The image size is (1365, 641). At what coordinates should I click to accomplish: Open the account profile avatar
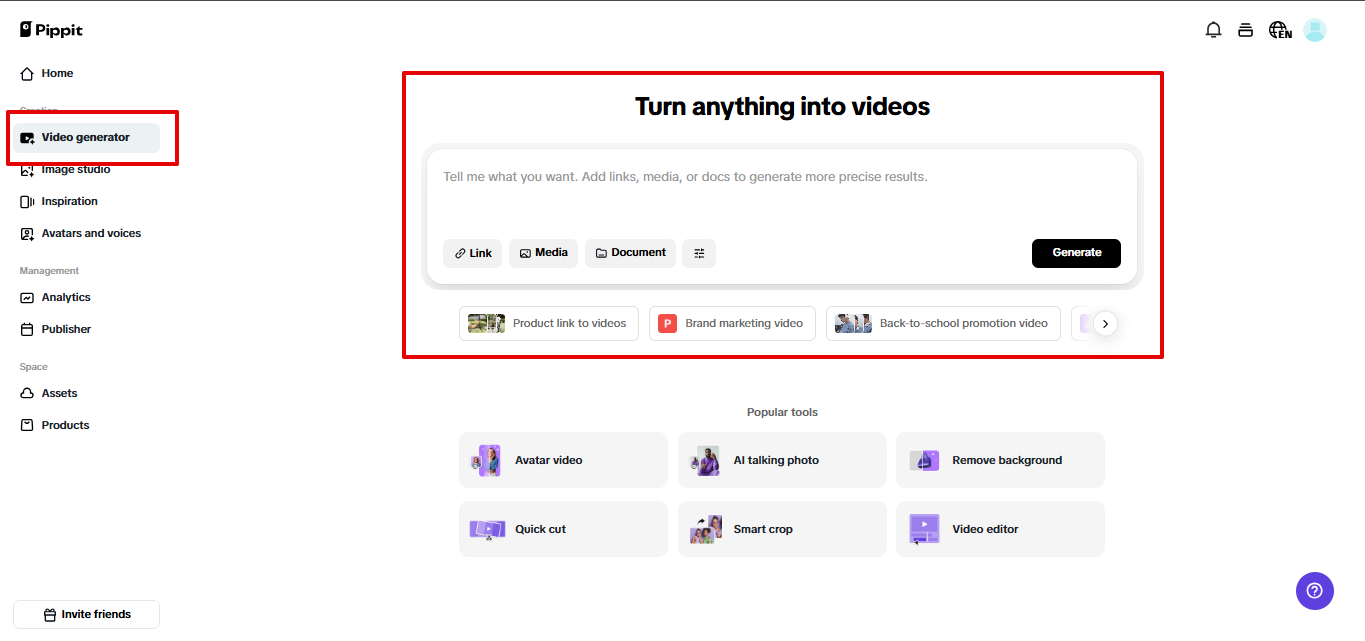coord(1314,30)
